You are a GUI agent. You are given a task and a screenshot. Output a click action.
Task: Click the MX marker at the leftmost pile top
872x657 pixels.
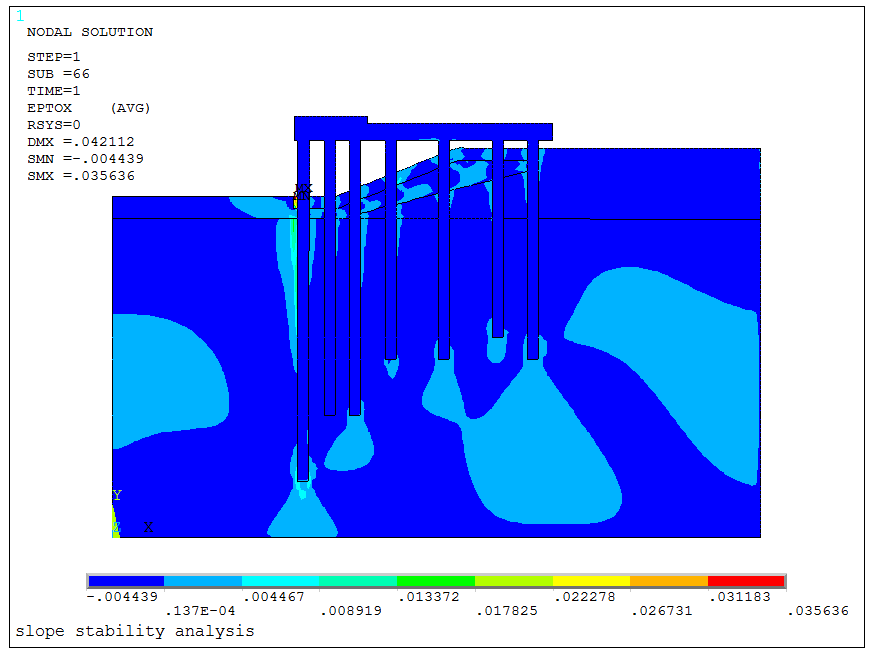click(x=303, y=189)
